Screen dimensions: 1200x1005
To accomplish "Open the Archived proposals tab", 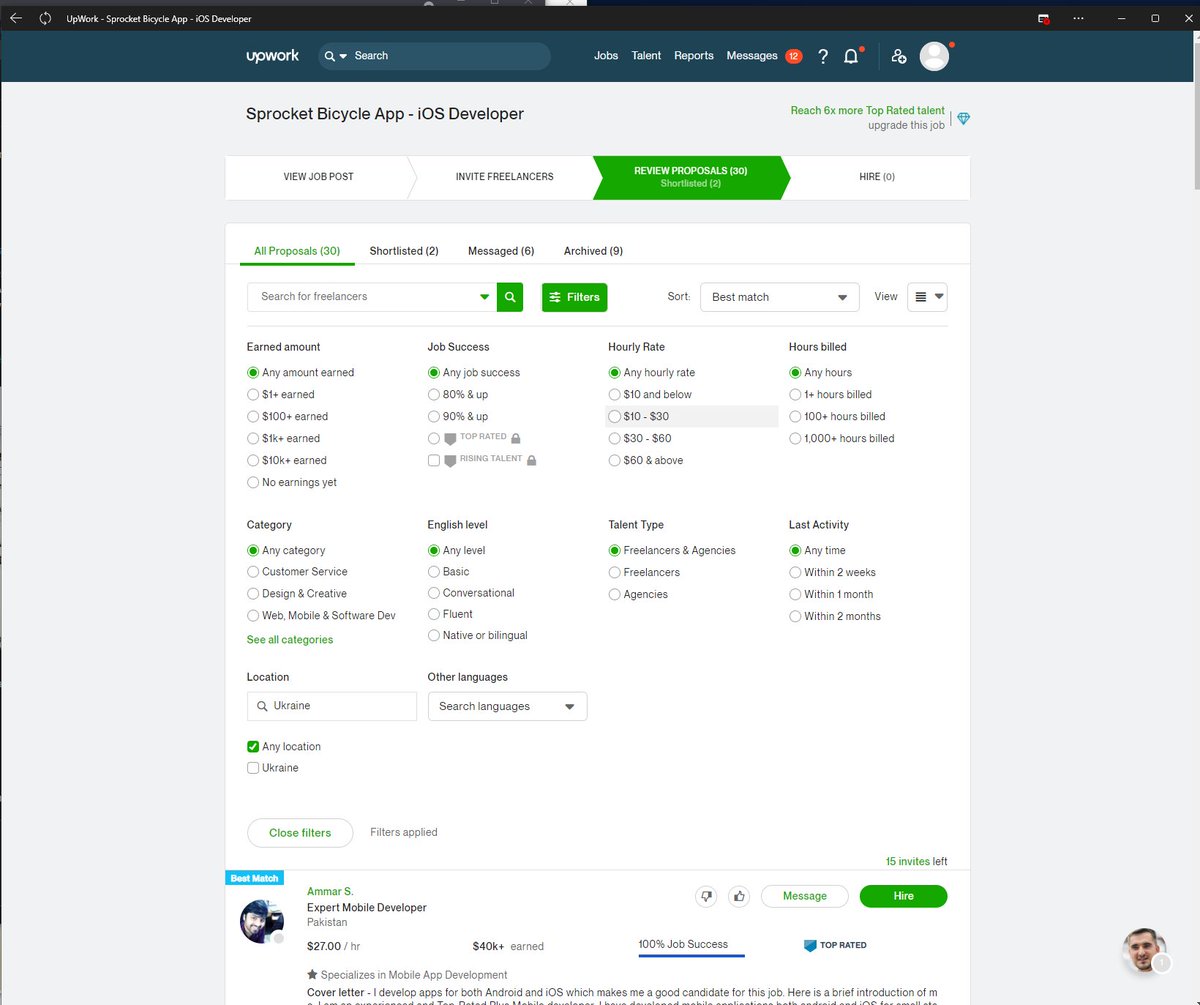I will tap(592, 251).
